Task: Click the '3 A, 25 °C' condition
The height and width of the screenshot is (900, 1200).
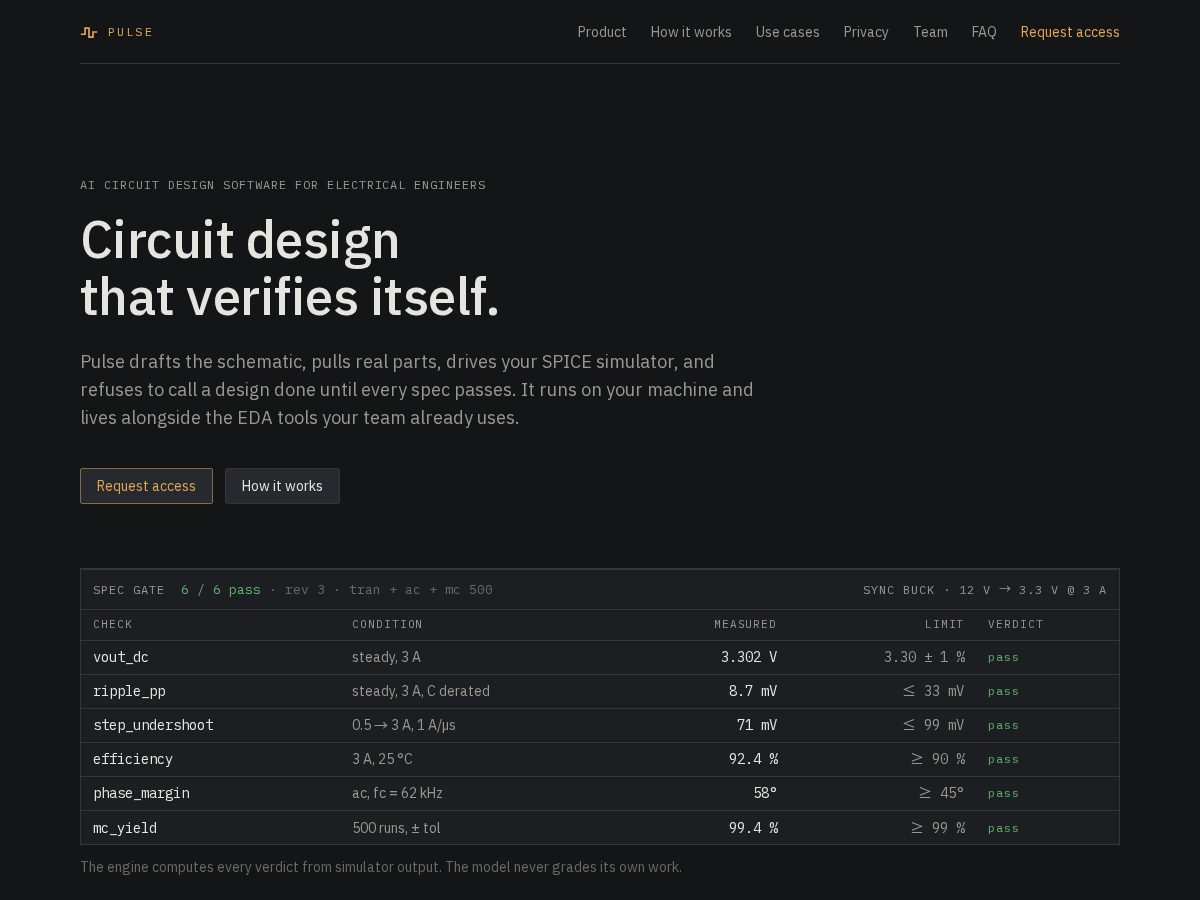Action: pos(382,759)
